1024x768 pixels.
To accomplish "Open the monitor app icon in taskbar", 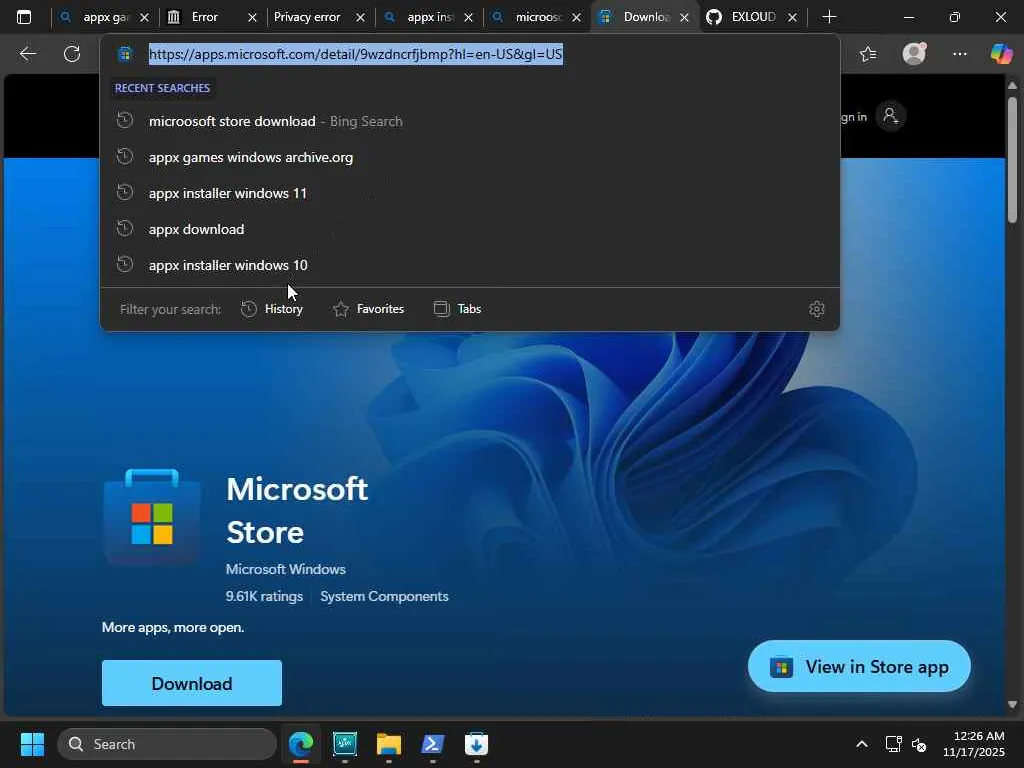I will (x=345, y=744).
